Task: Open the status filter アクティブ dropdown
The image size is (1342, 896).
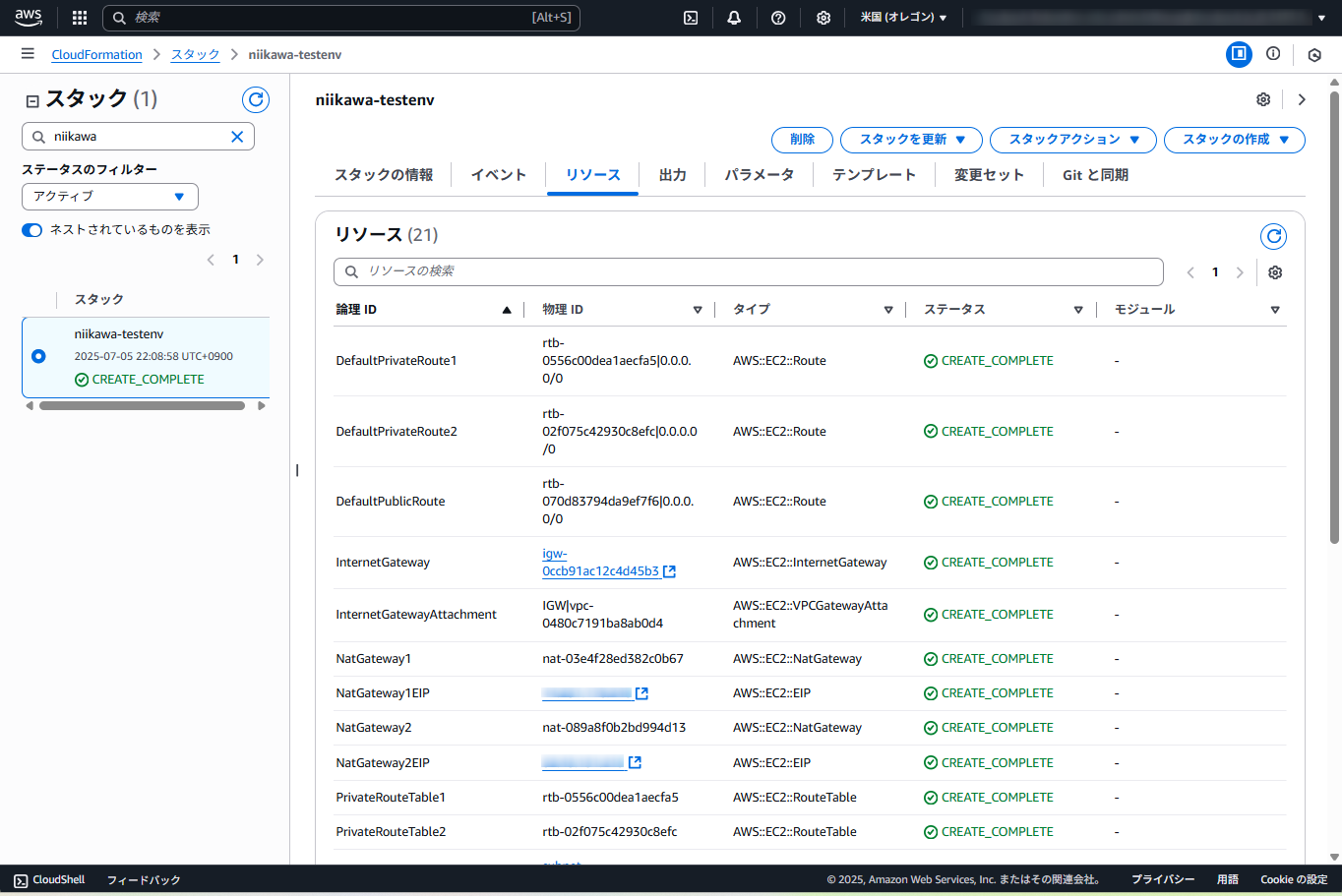Action: 110,197
